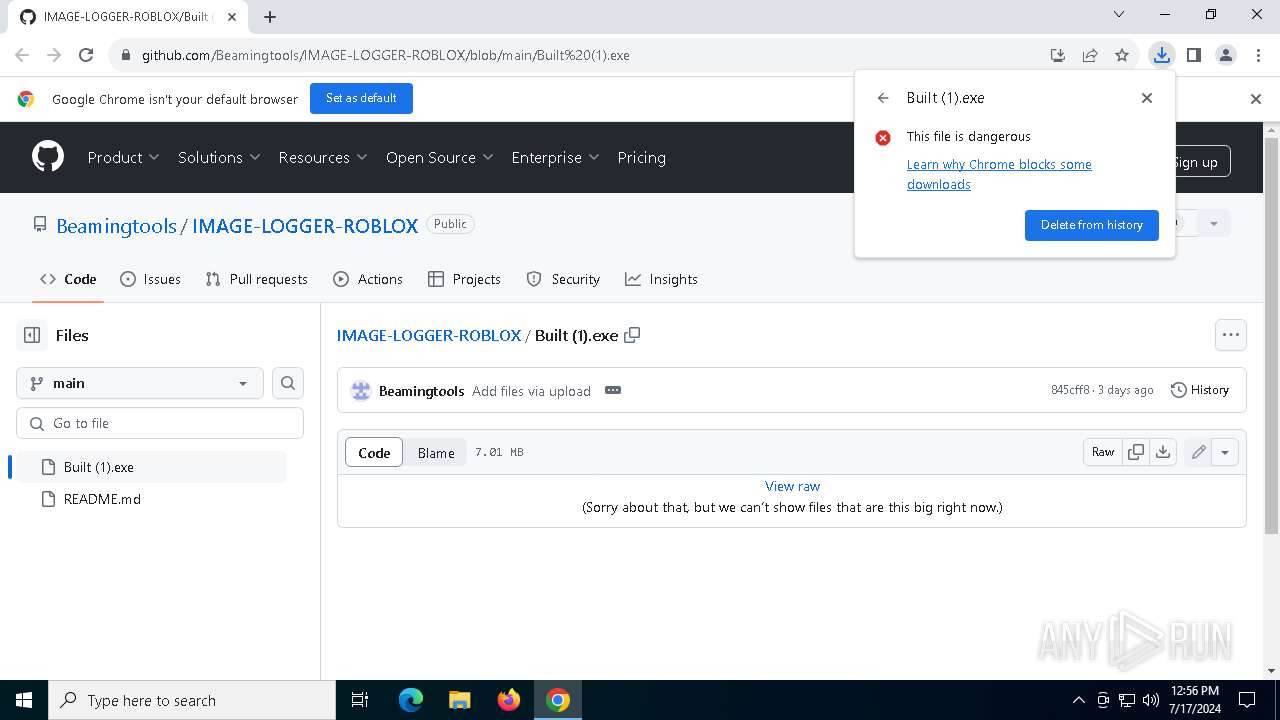Search files with magnifier button
Image resolution: width=1280 pixels, height=720 pixels.
pos(288,383)
